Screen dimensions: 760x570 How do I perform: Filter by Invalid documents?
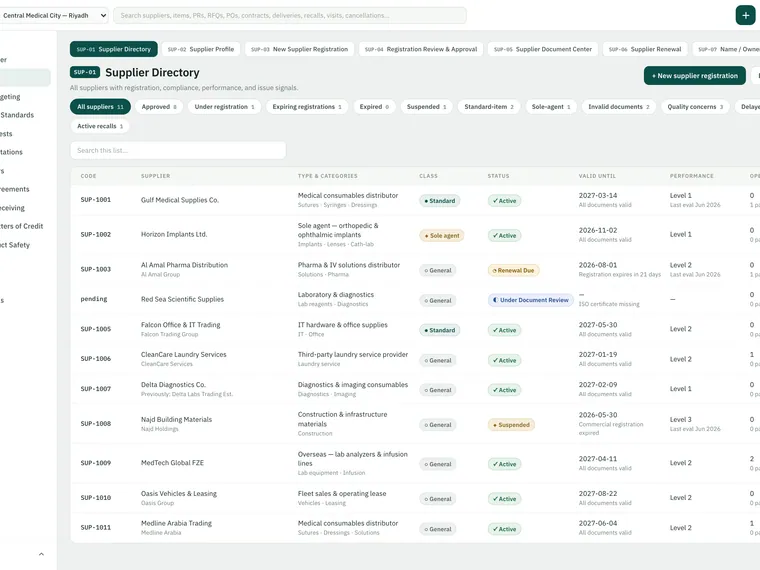[x=619, y=107]
